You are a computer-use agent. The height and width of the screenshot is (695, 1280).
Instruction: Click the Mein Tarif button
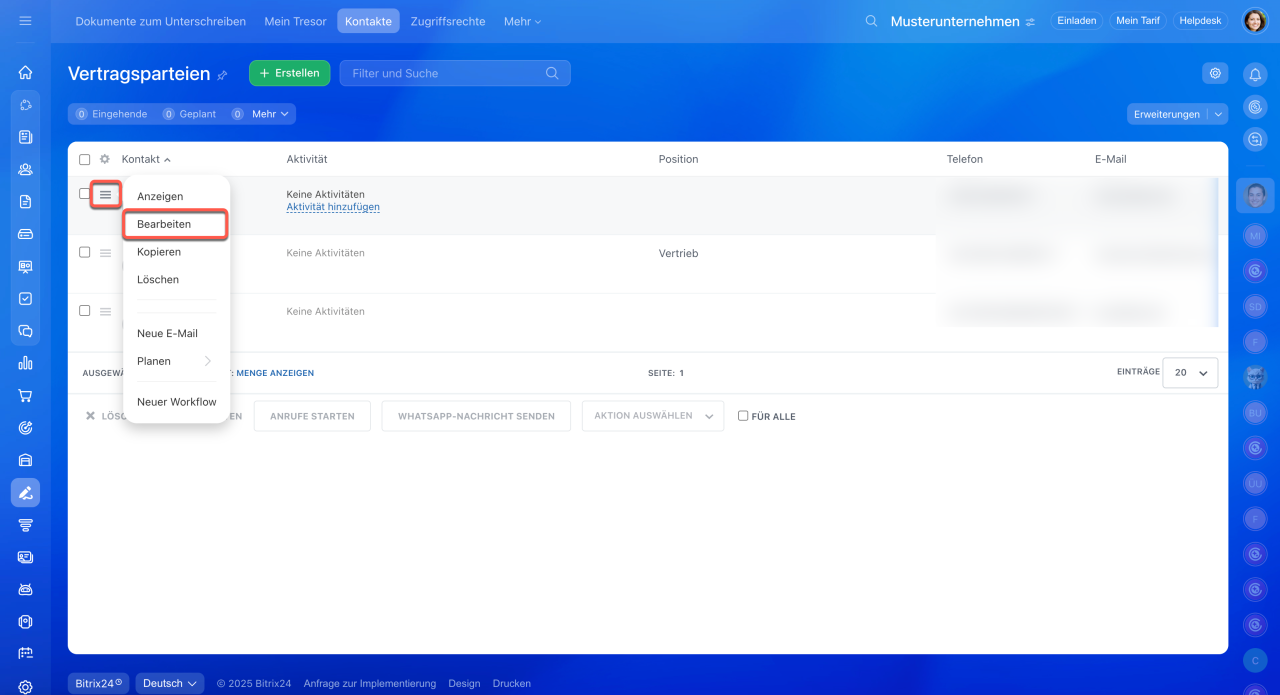click(x=1138, y=21)
